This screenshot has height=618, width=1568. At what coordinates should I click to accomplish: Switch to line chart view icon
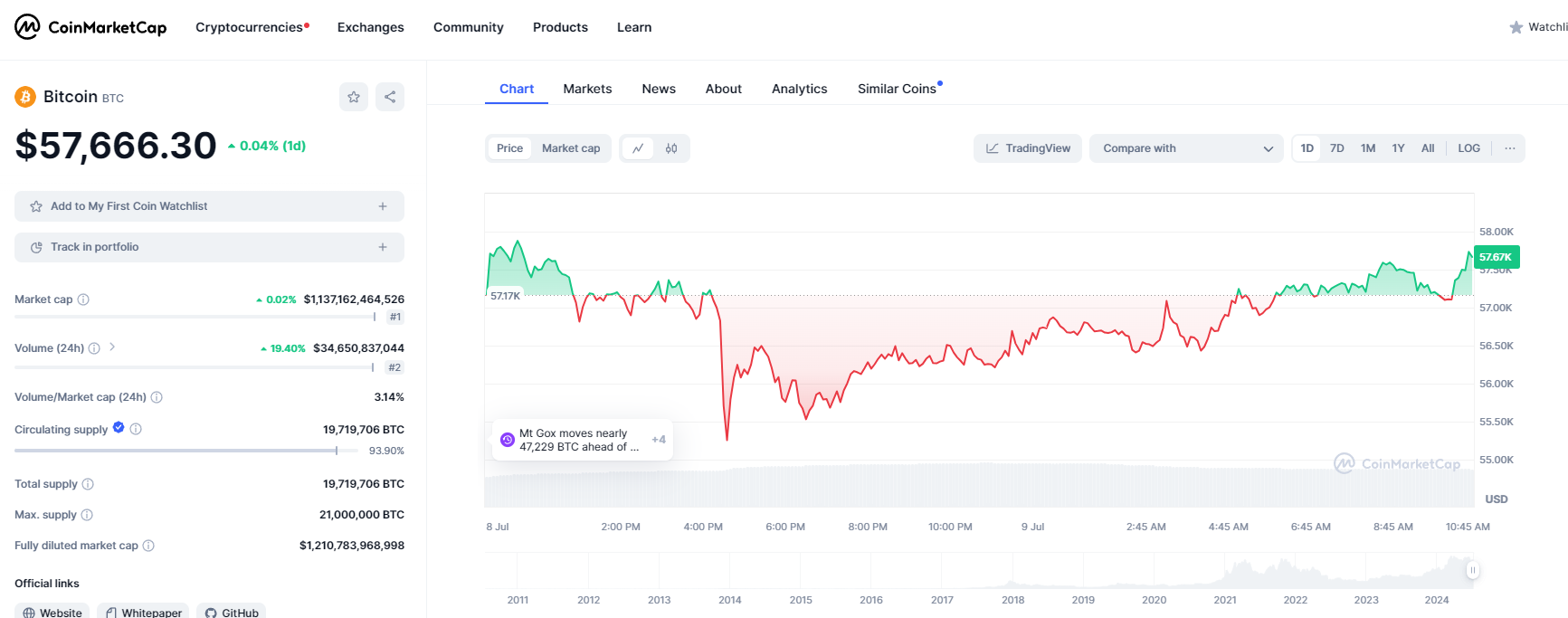pyautogui.click(x=638, y=148)
